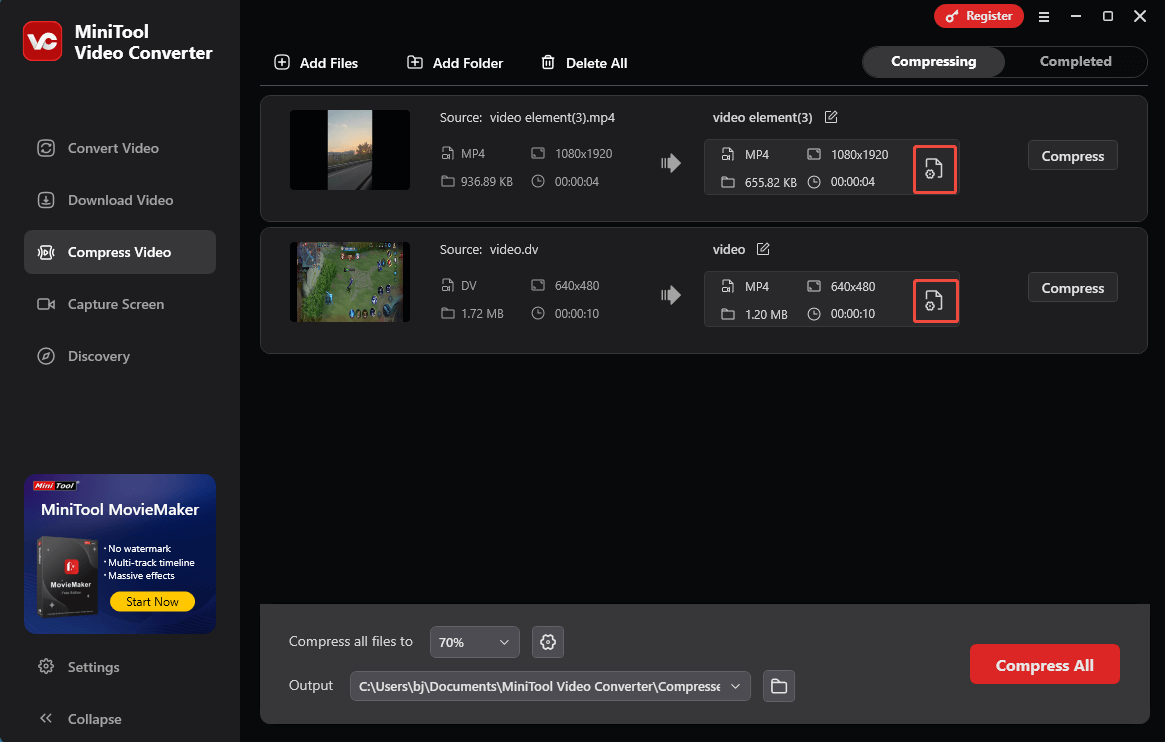Browse output folder with folder icon
The image size is (1165, 742).
778,686
